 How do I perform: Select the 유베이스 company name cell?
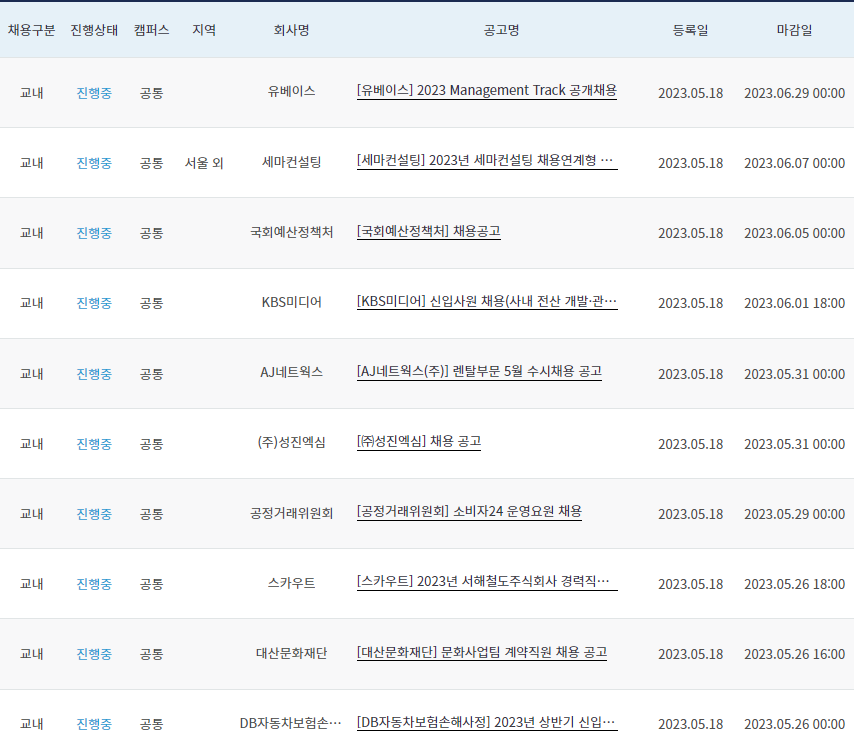[291, 91]
